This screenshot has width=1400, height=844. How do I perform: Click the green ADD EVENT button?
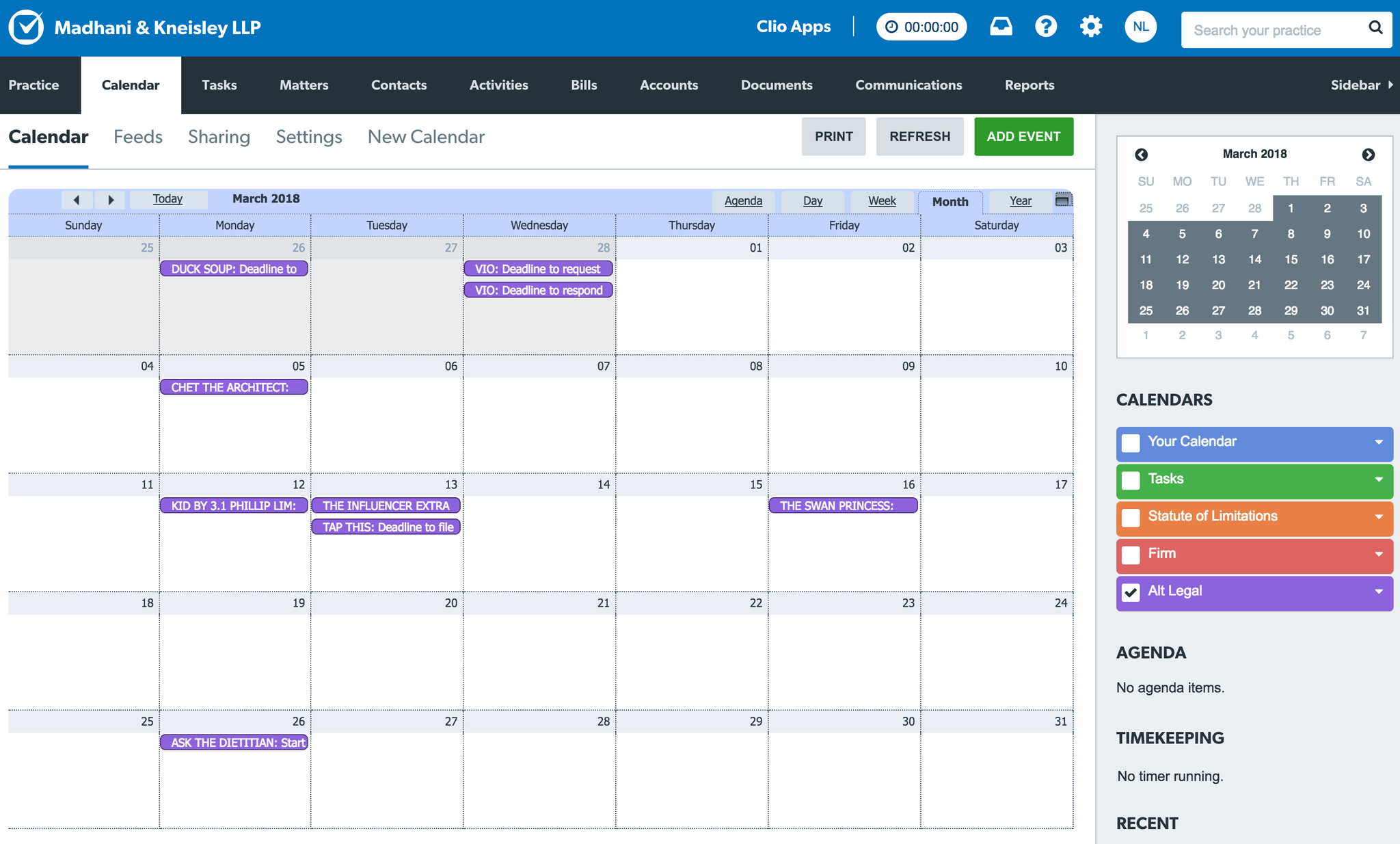(1023, 136)
